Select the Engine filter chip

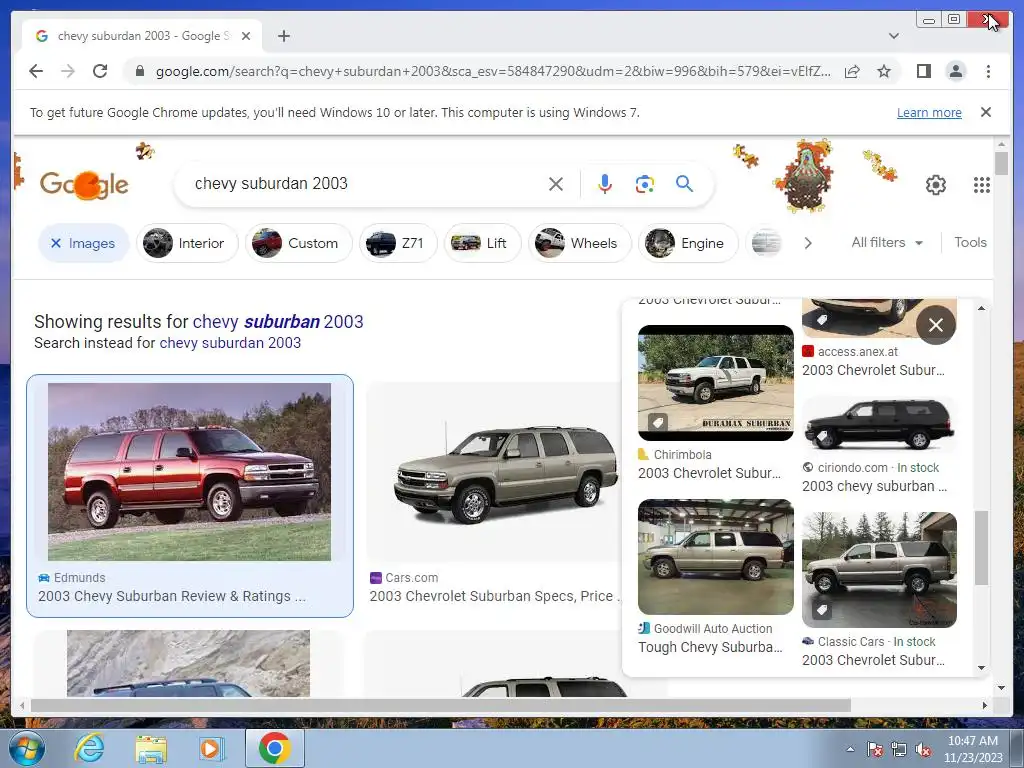pos(688,243)
